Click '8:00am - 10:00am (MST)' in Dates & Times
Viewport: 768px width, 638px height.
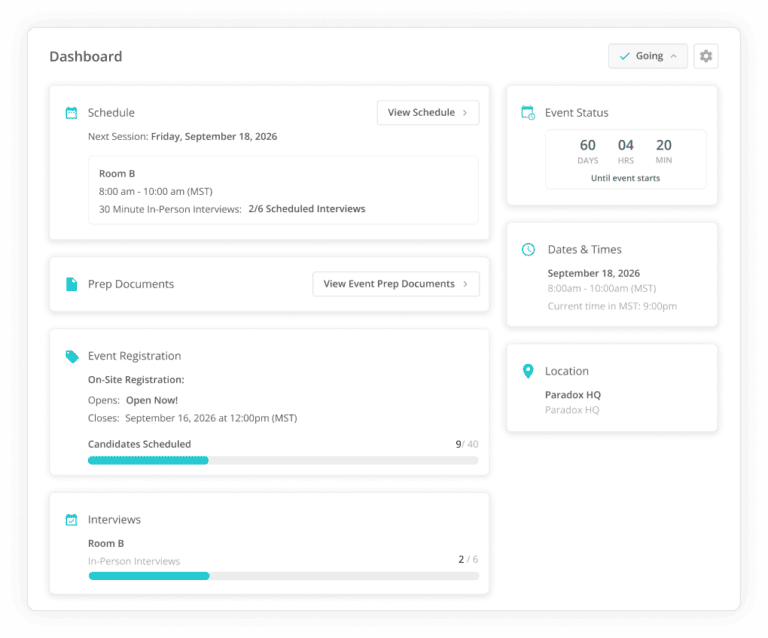tap(601, 288)
